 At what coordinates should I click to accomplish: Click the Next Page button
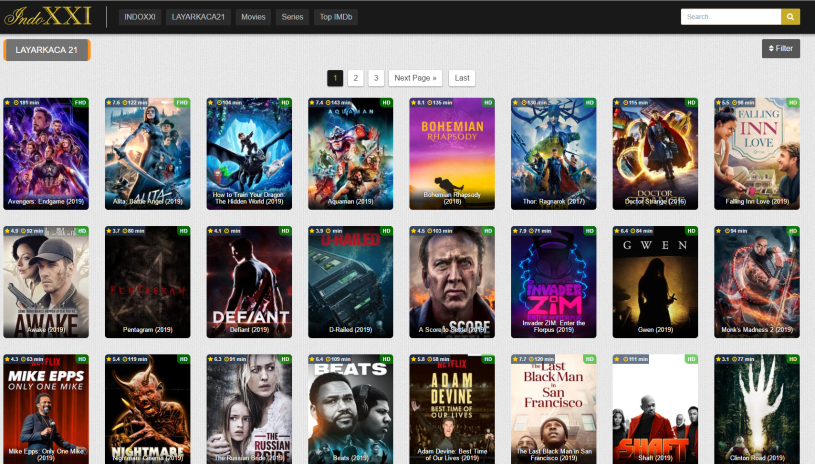pyautogui.click(x=415, y=78)
